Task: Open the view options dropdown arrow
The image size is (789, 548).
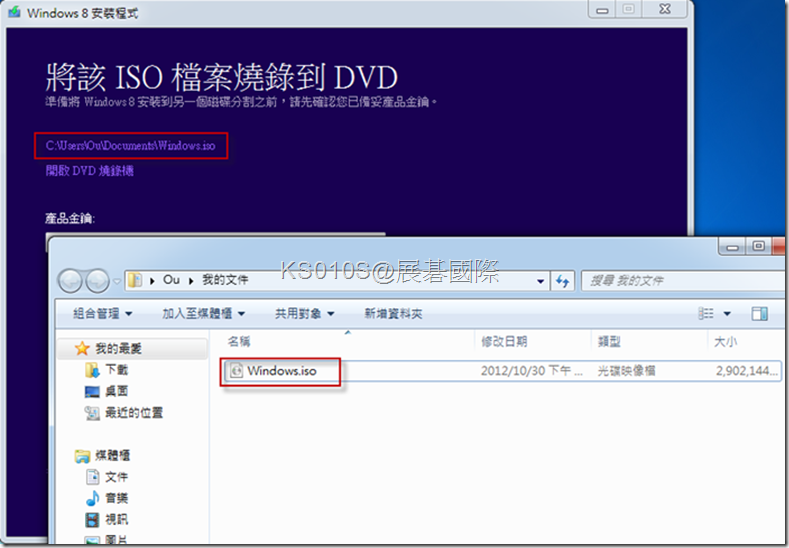Action: point(727,314)
